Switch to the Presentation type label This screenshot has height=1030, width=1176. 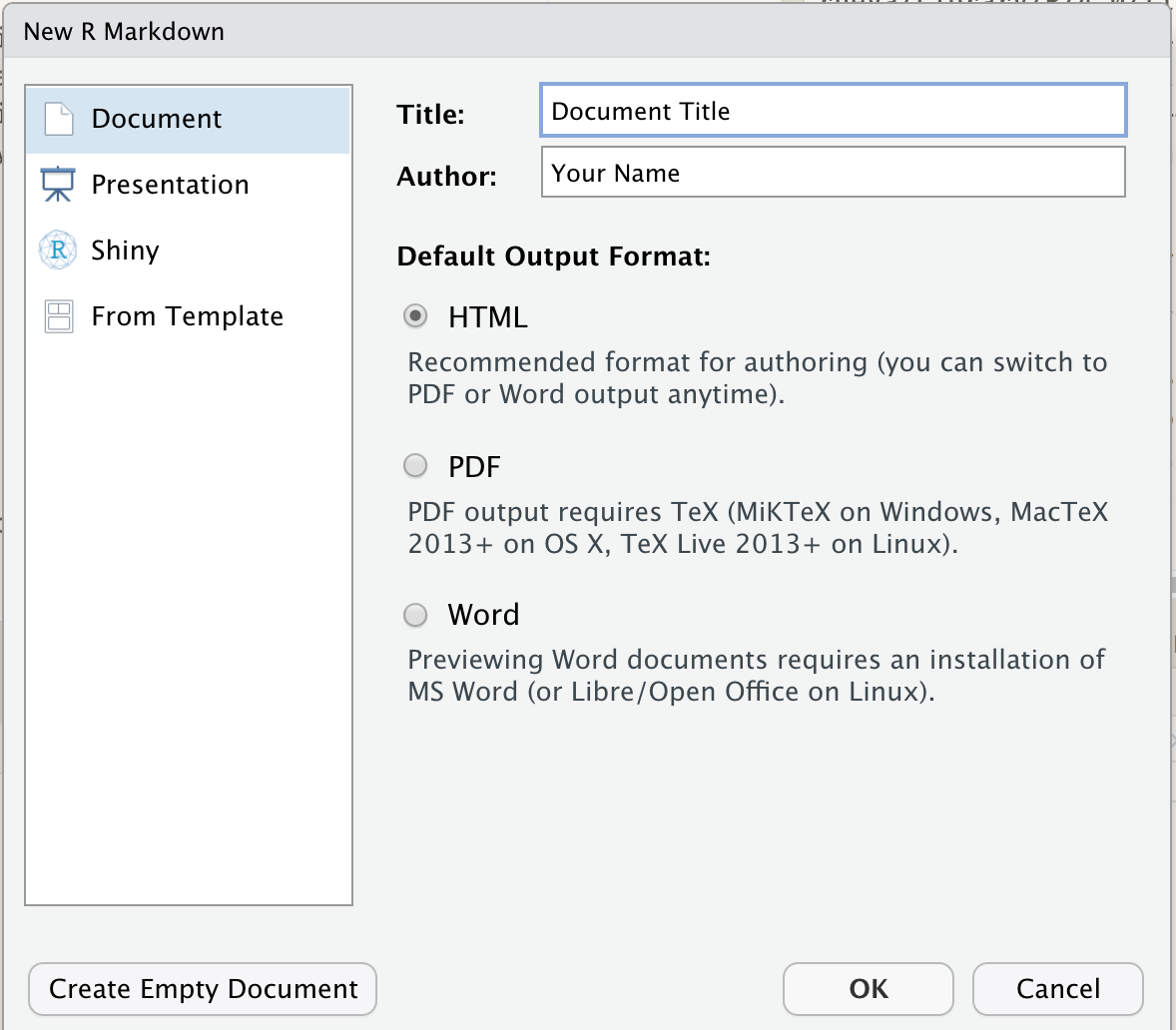[170, 185]
